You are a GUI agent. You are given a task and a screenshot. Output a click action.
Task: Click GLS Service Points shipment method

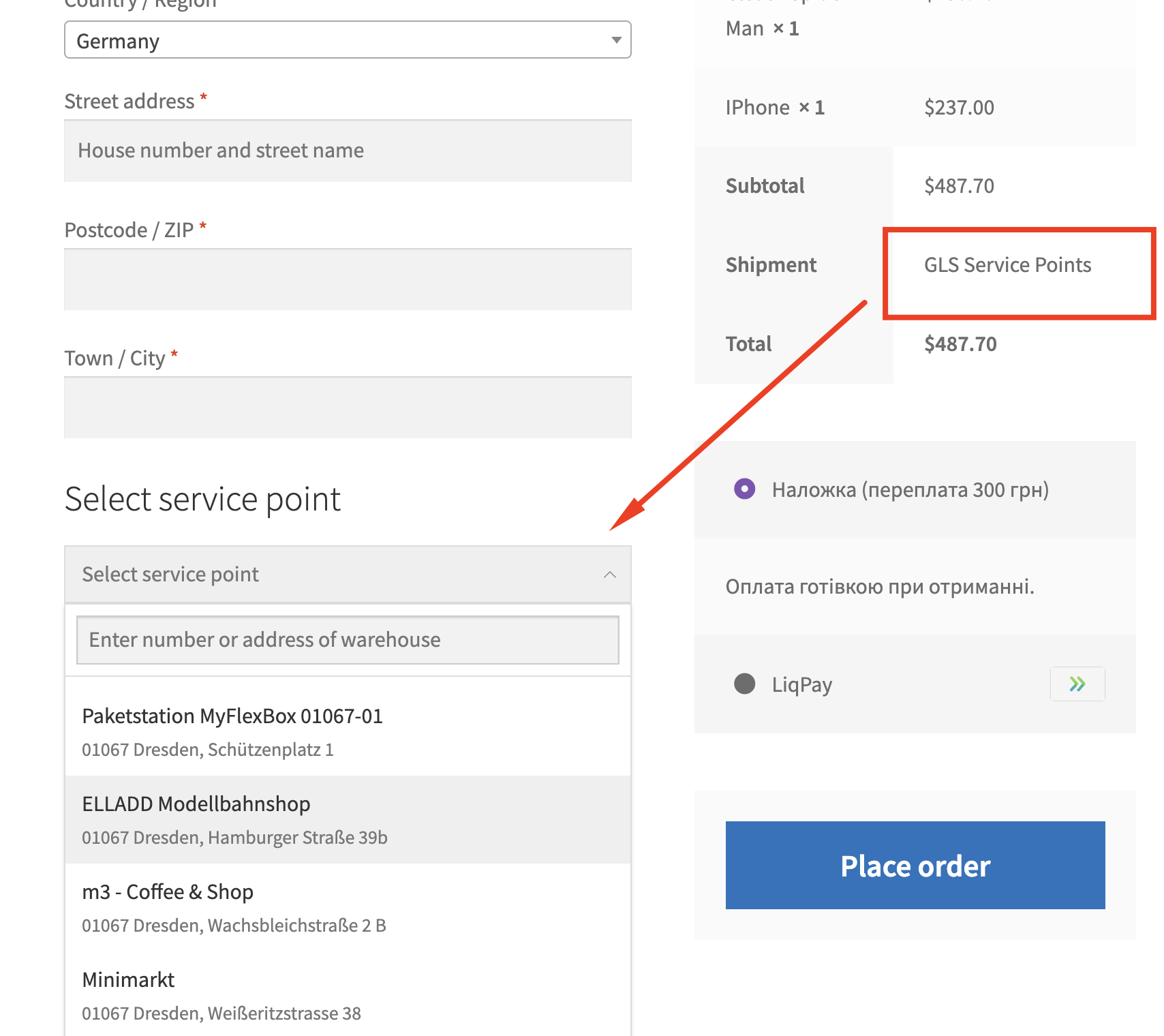(x=1007, y=264)
